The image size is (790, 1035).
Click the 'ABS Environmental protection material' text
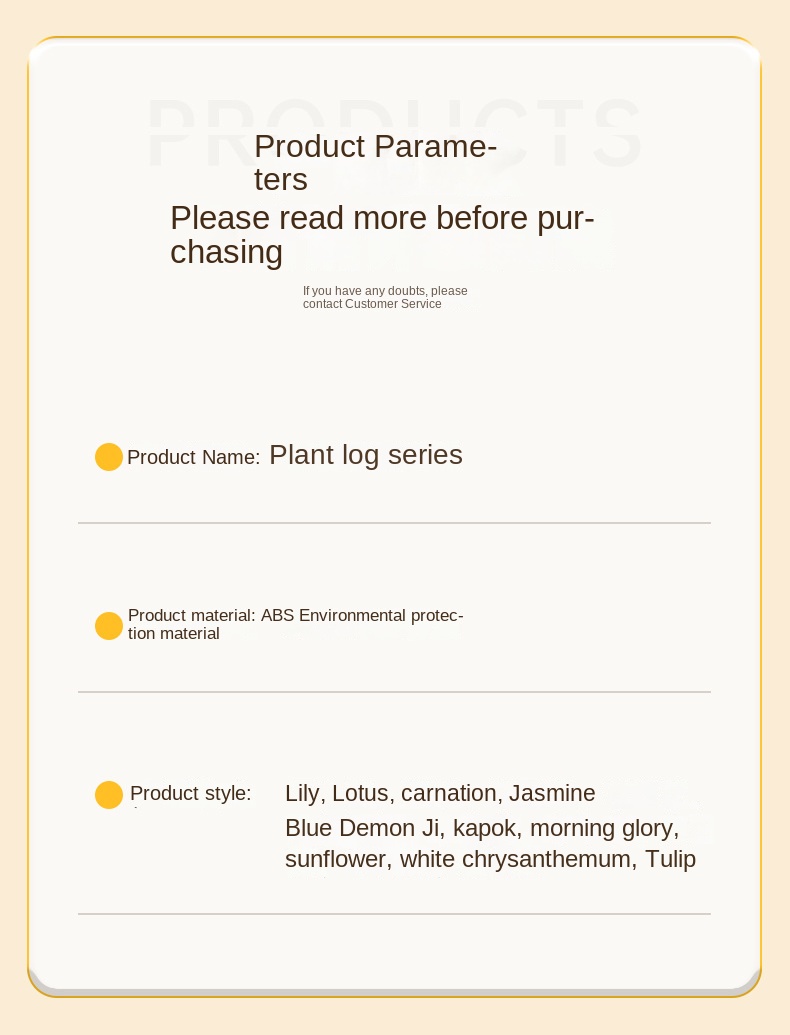pos(296,624)
